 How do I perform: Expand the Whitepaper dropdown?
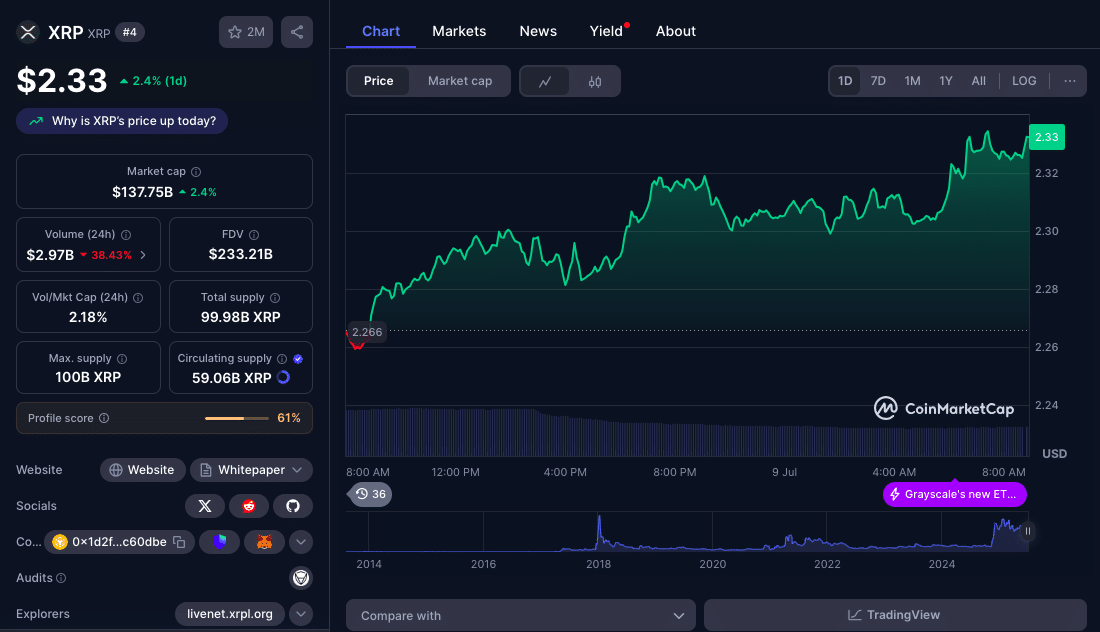[297, 470]
